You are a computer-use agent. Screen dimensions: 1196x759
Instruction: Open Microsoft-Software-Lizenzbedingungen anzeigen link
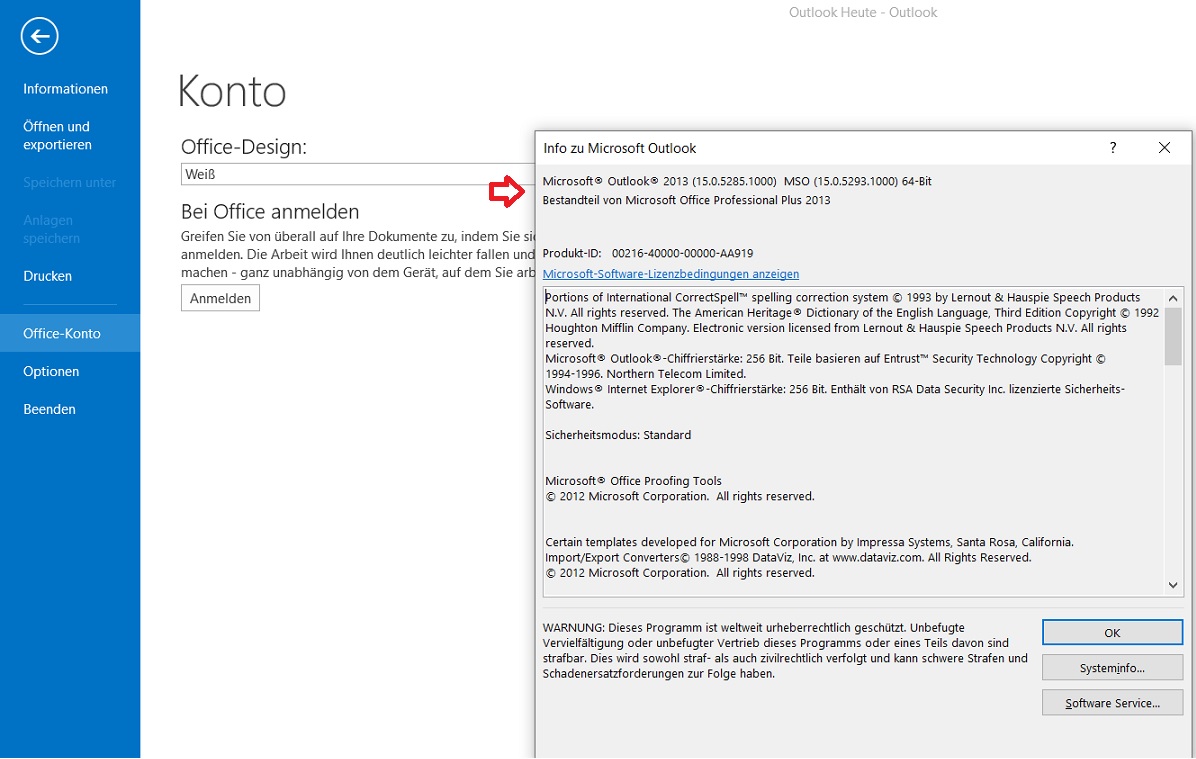pyautogui.click(x=670, y=274)
